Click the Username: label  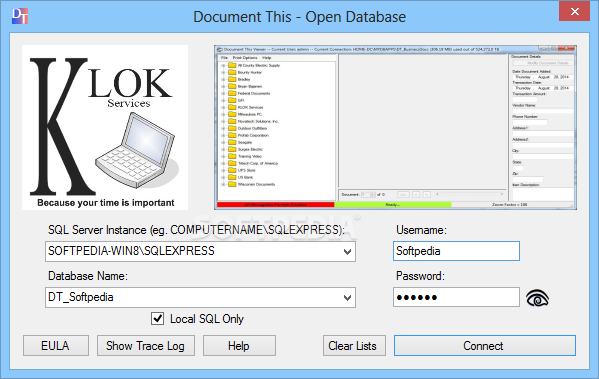(421, 230)
